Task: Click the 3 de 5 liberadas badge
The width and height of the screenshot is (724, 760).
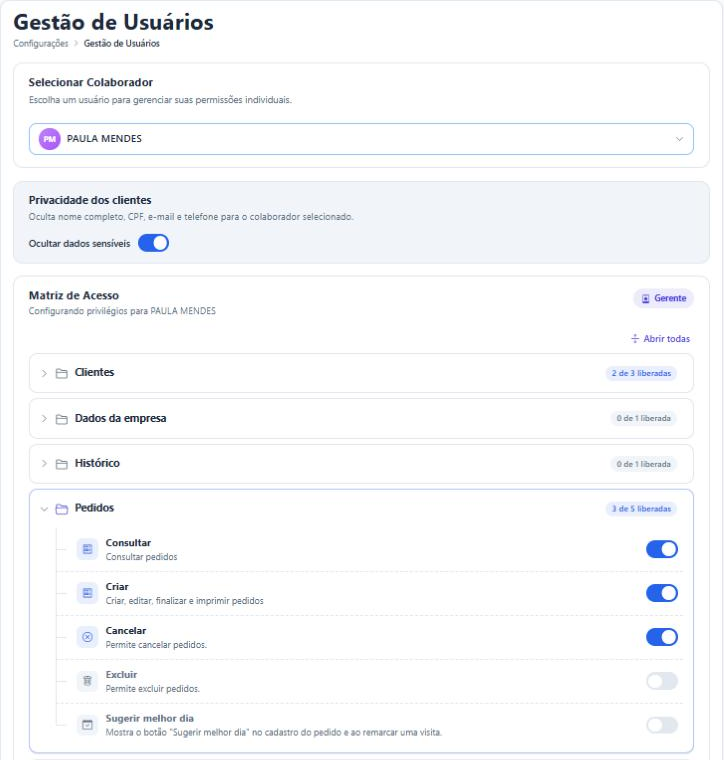Action: 641,508
